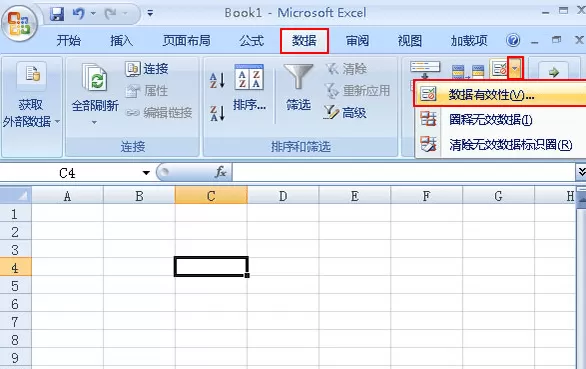Save the workbook with the floppy icon
586x369 pixels.
click(57, 14)
